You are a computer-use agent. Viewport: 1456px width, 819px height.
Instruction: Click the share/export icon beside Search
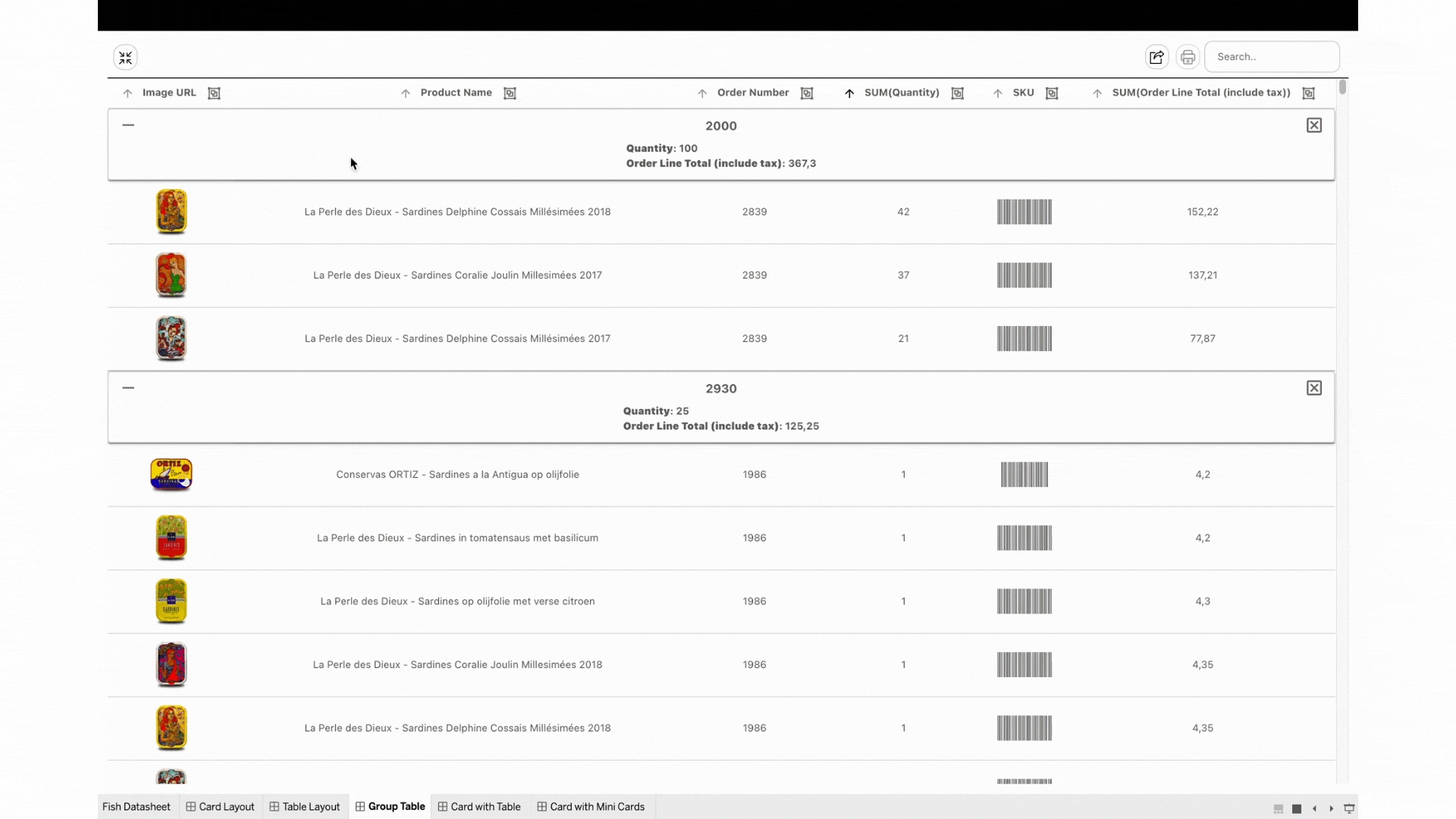click(x=1156, y=57)
